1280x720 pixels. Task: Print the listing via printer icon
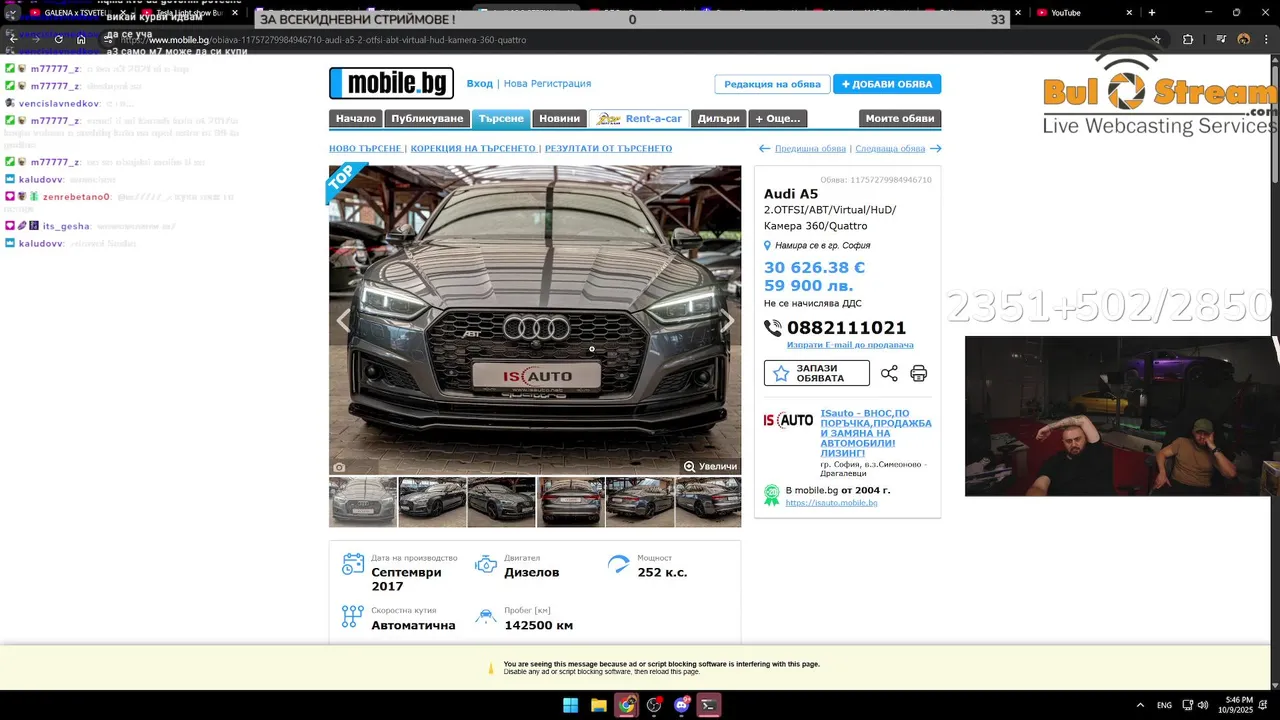click(x=919, y=373)
